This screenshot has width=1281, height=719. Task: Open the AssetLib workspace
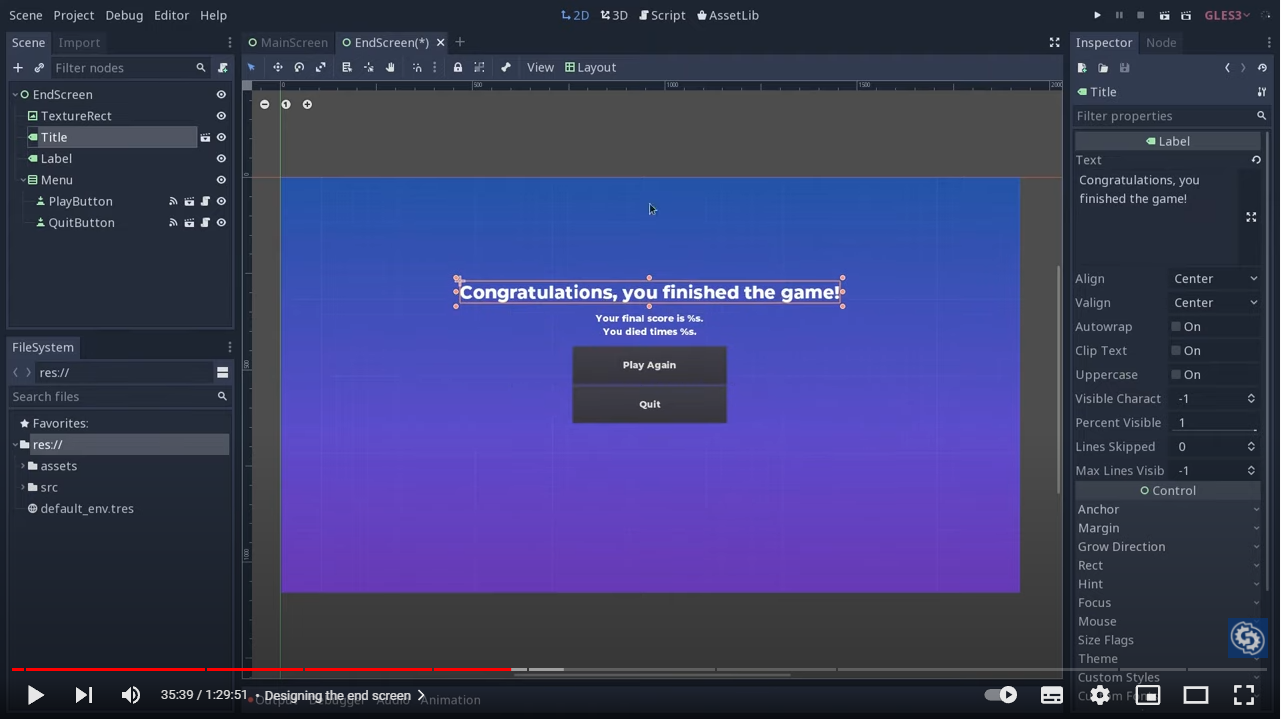[727, 15]
